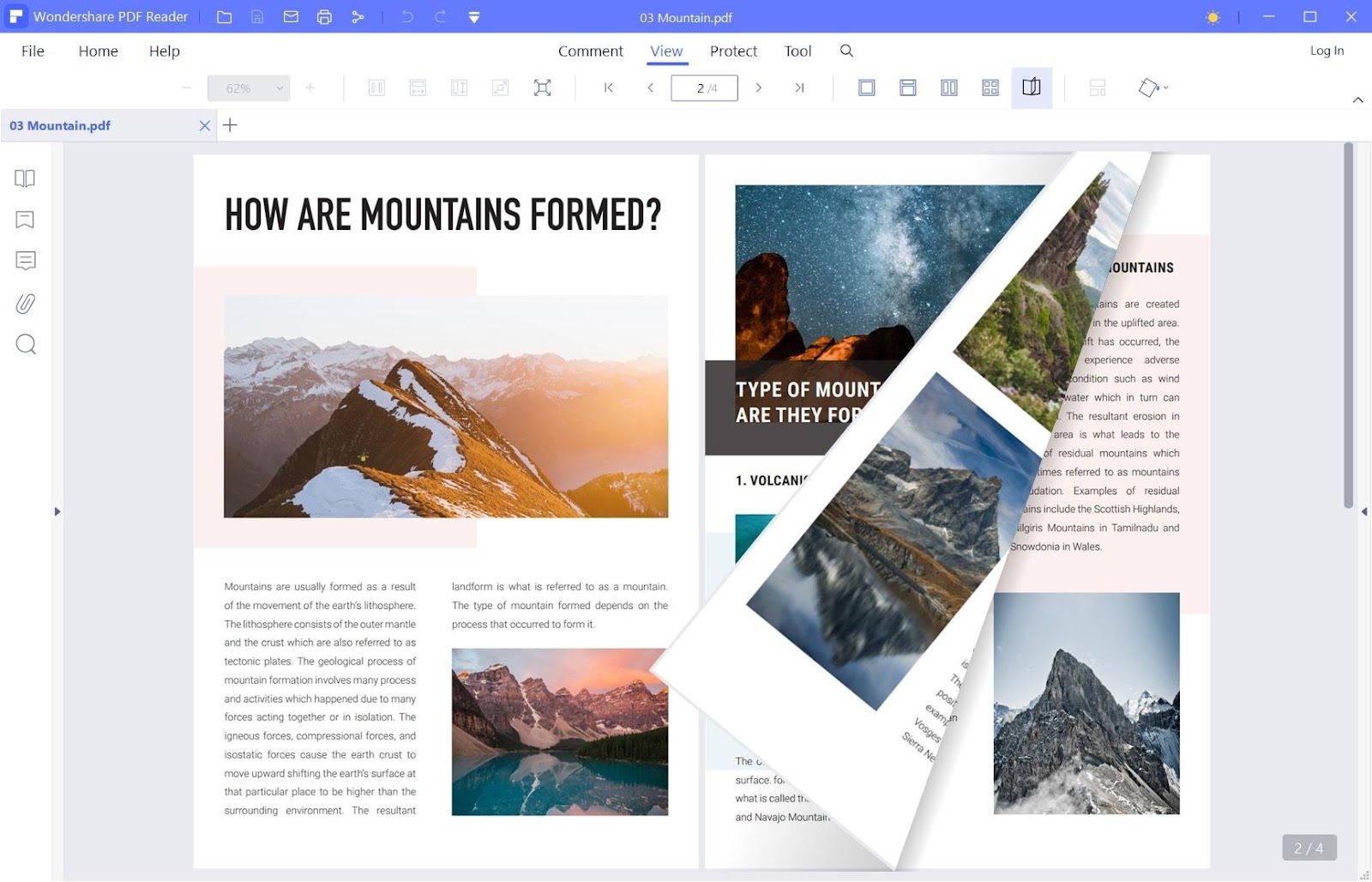1372x882 pixels.
Task: Click the 2 / 4 page indicator
Action: click(x=1309, y=848)
